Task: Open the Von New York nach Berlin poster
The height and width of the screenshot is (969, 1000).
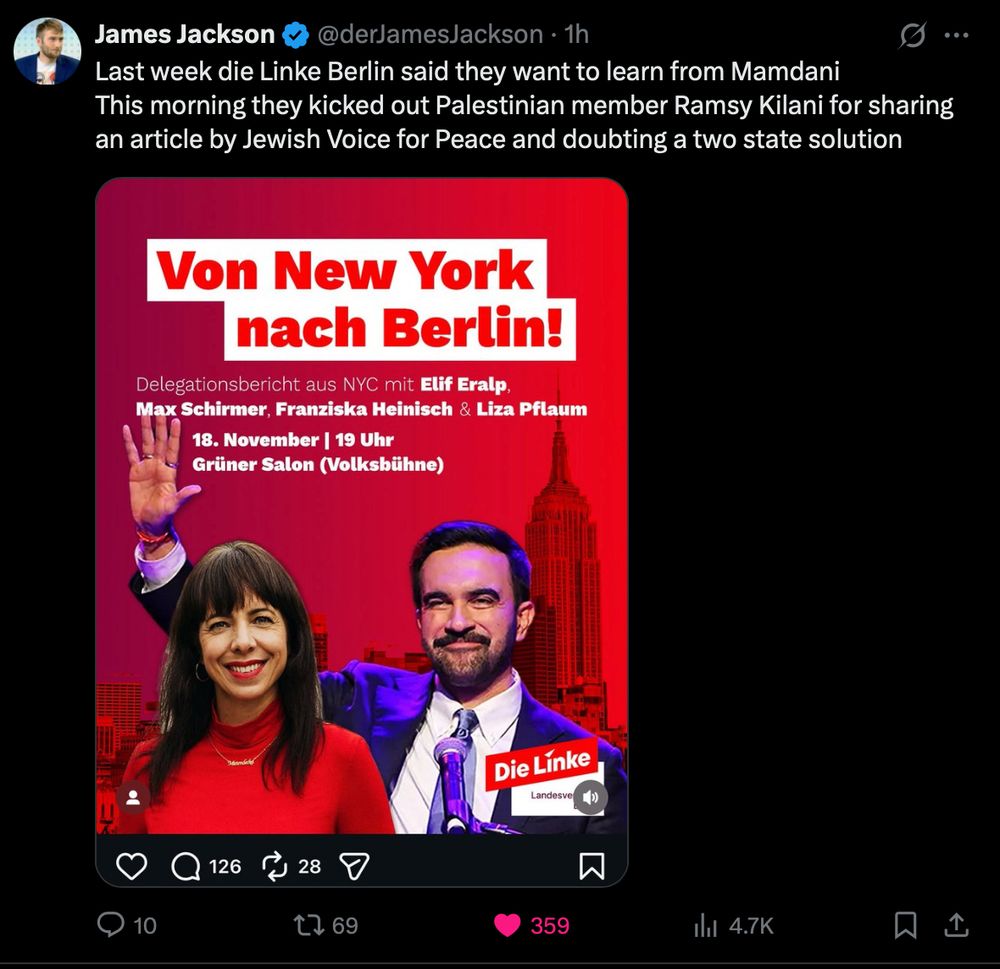Action: [362, 506]
